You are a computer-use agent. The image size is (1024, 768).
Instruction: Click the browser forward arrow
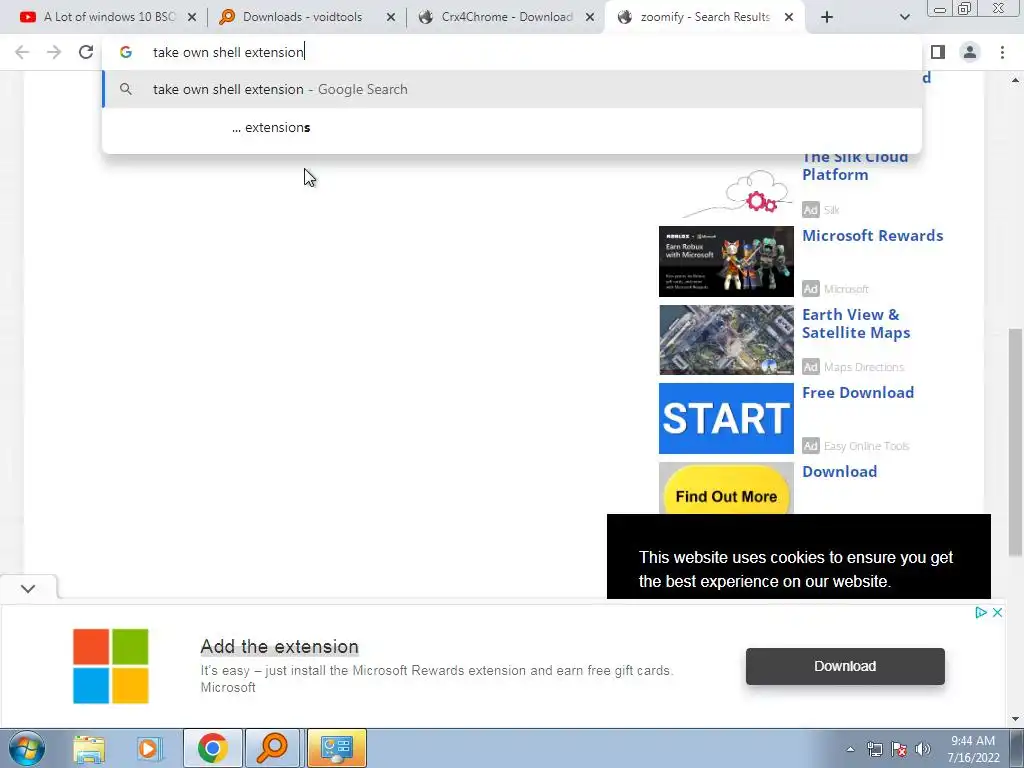54,52
